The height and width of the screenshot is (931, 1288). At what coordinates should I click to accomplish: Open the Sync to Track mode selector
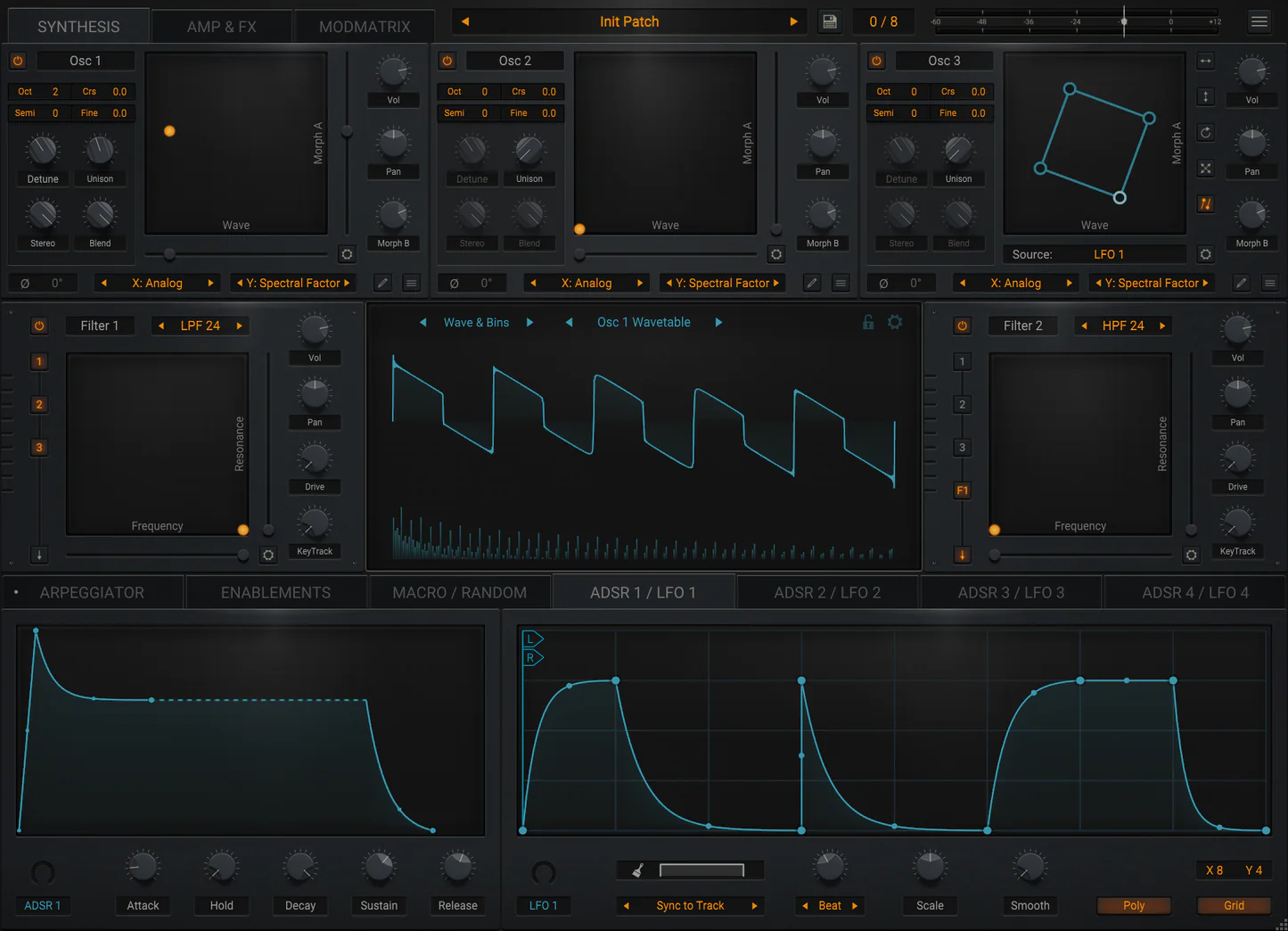click(x=691, y=905)
